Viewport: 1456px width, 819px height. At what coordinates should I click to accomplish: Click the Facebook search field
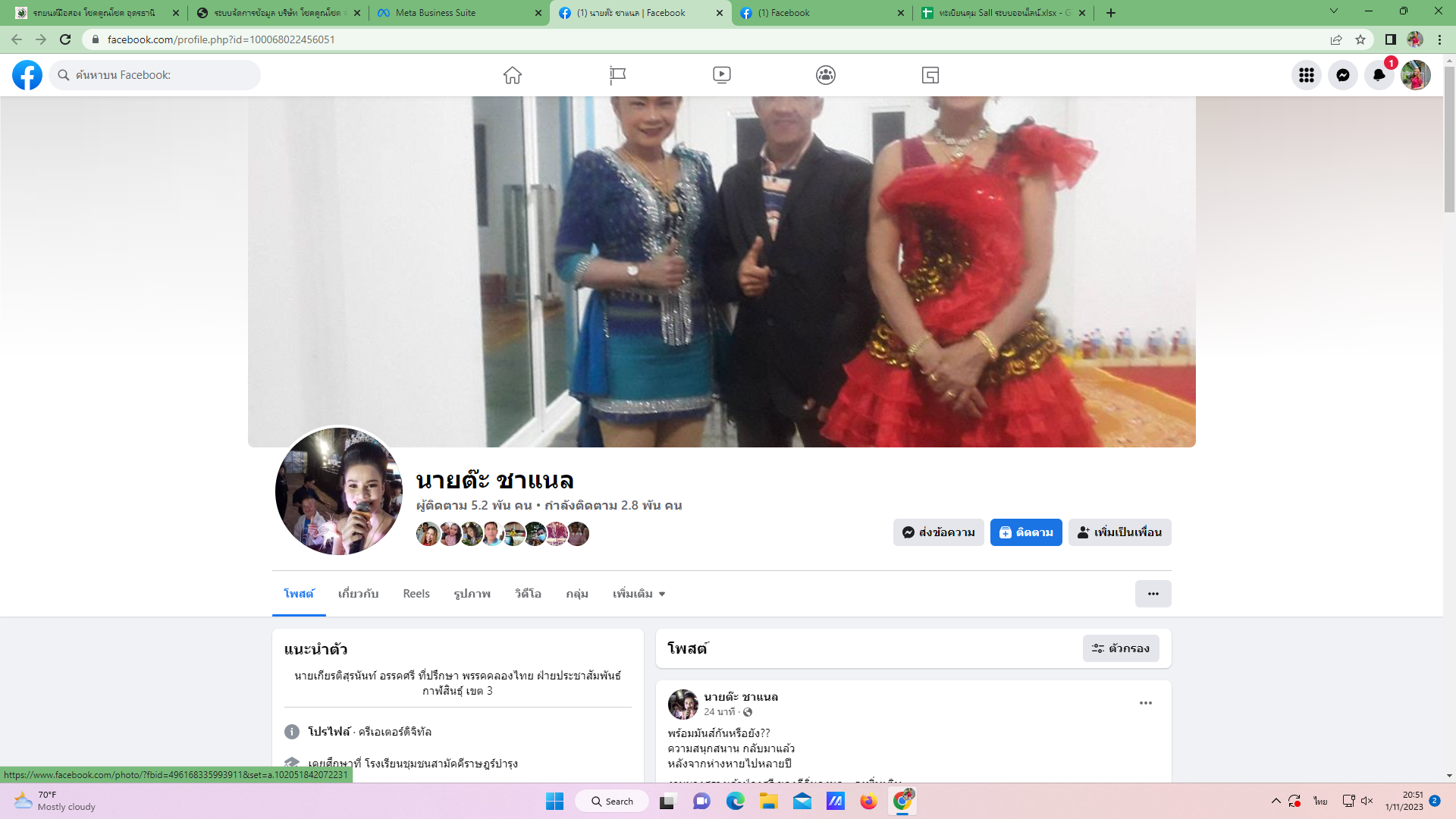coord(159,75)
